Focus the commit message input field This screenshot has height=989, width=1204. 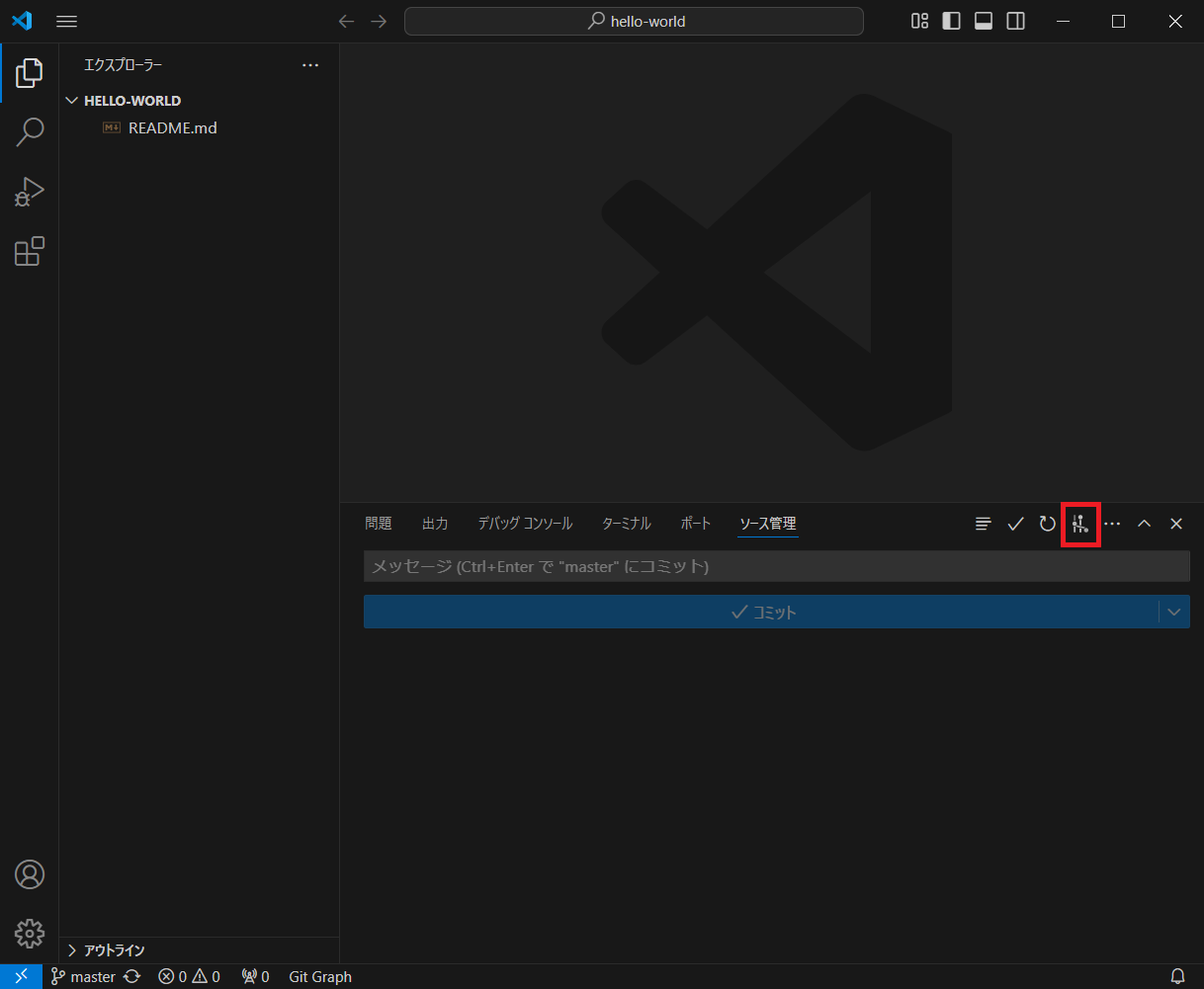[x=777, y=566]
